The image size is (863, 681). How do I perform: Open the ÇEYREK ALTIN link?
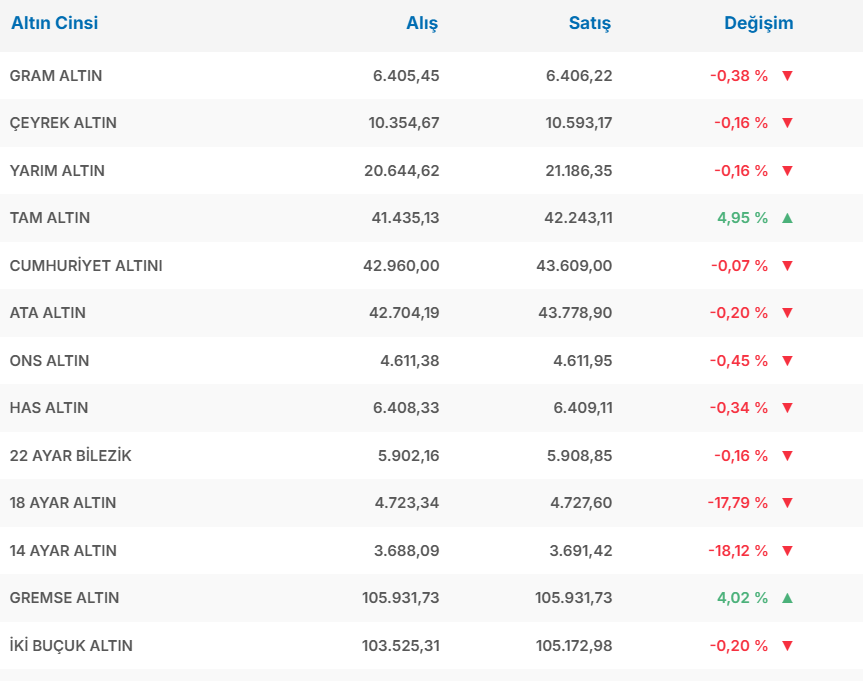click(x=63, y=123)
